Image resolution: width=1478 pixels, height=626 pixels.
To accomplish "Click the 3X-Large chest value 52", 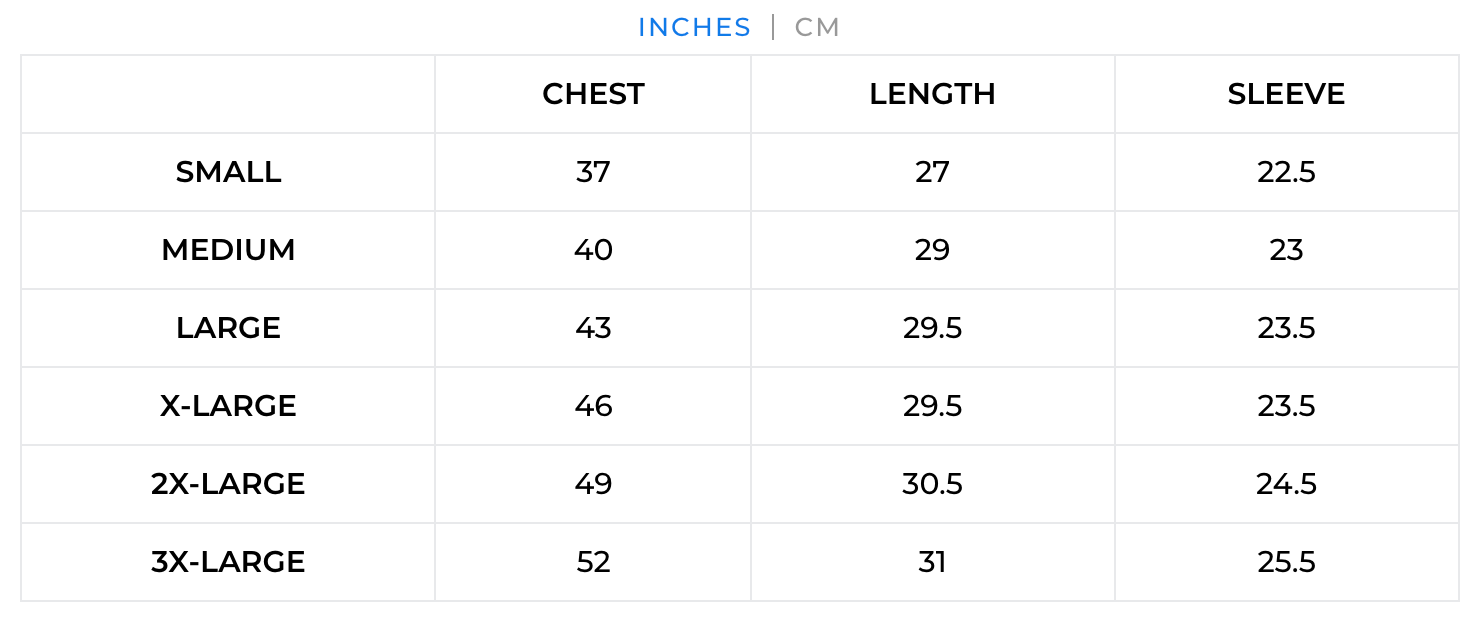I will pyautogui.click(x=593, y=562).
